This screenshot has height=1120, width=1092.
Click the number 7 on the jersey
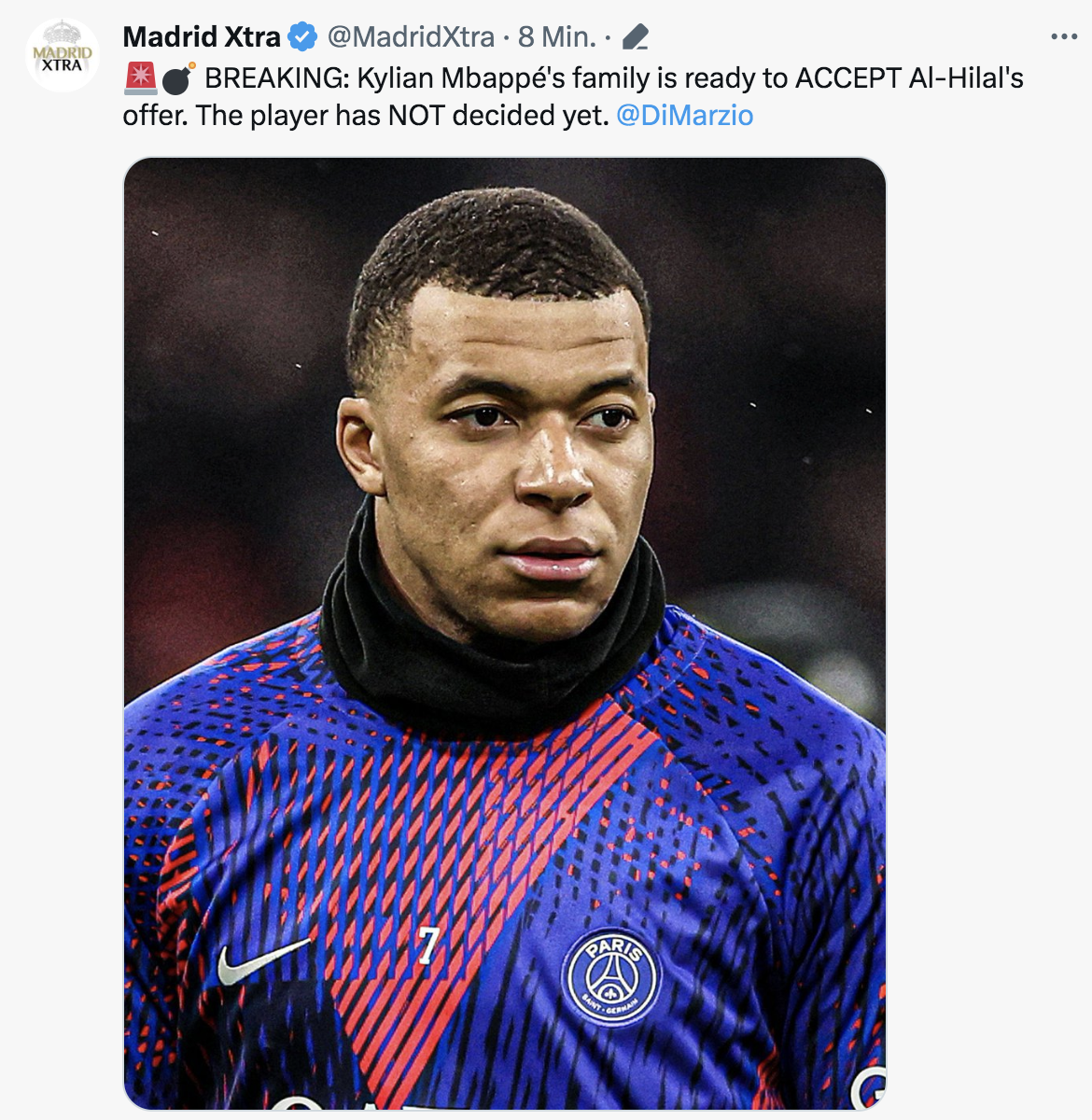pos(427,945)
